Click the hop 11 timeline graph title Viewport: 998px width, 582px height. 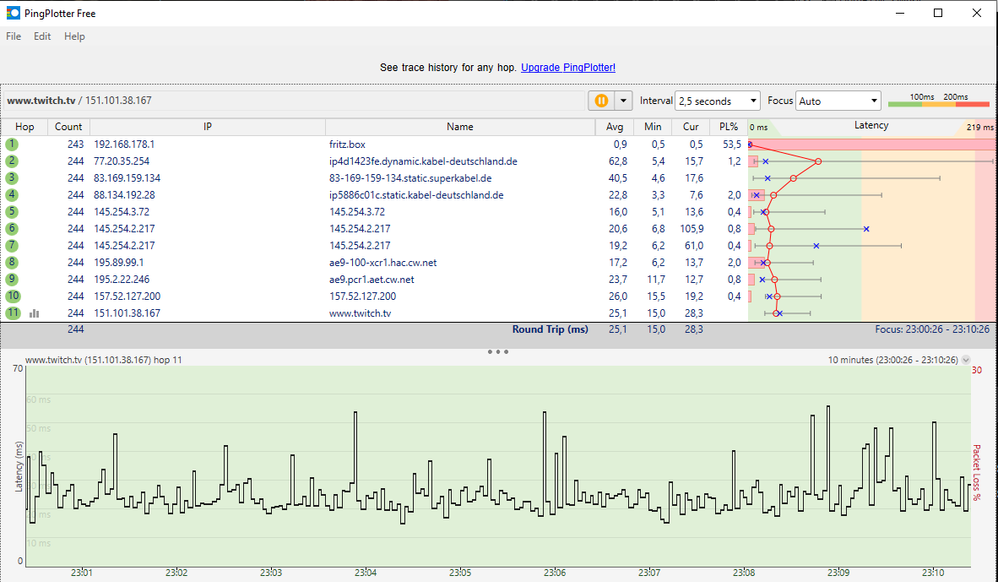click(x=104, y=360)
